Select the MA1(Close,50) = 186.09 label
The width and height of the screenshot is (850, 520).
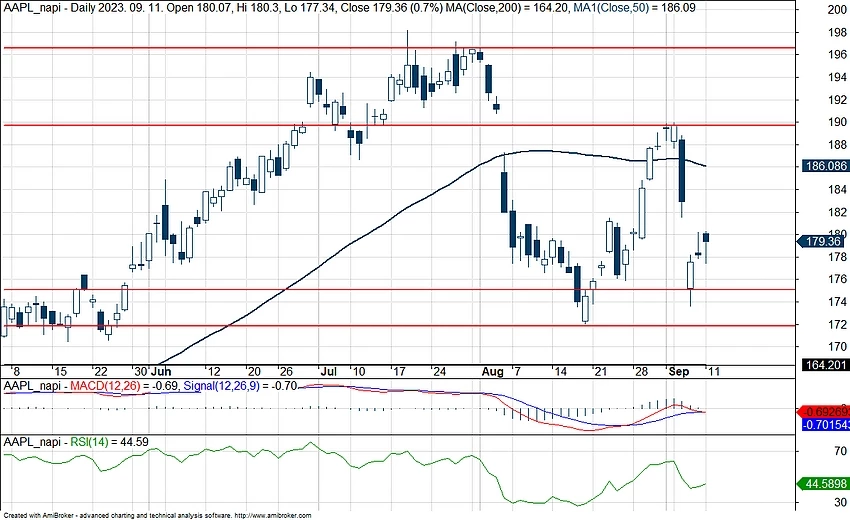coord(634,8)
